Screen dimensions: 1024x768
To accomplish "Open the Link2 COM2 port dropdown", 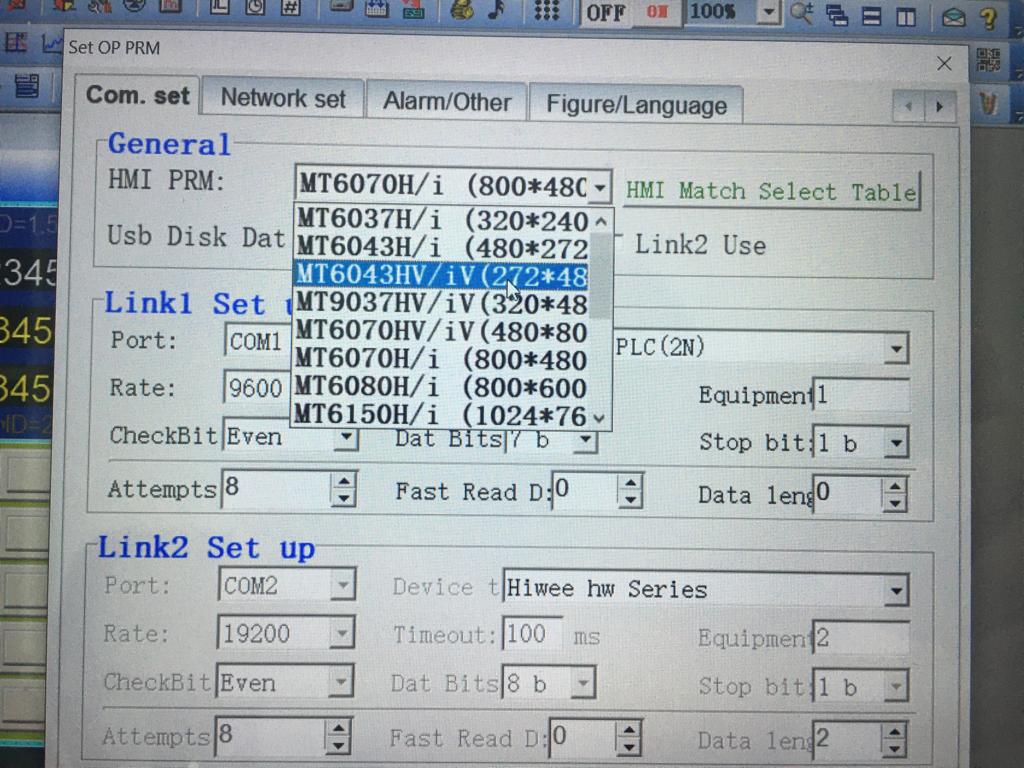I will tap(343, 585).
